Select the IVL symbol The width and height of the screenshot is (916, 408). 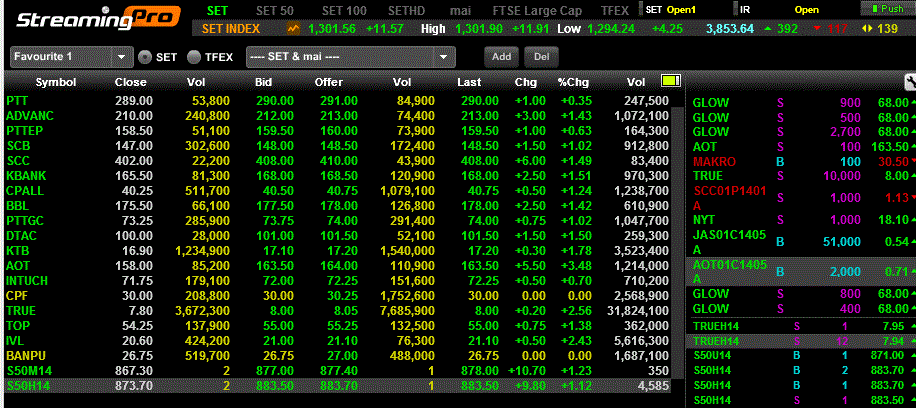[15, 341]
